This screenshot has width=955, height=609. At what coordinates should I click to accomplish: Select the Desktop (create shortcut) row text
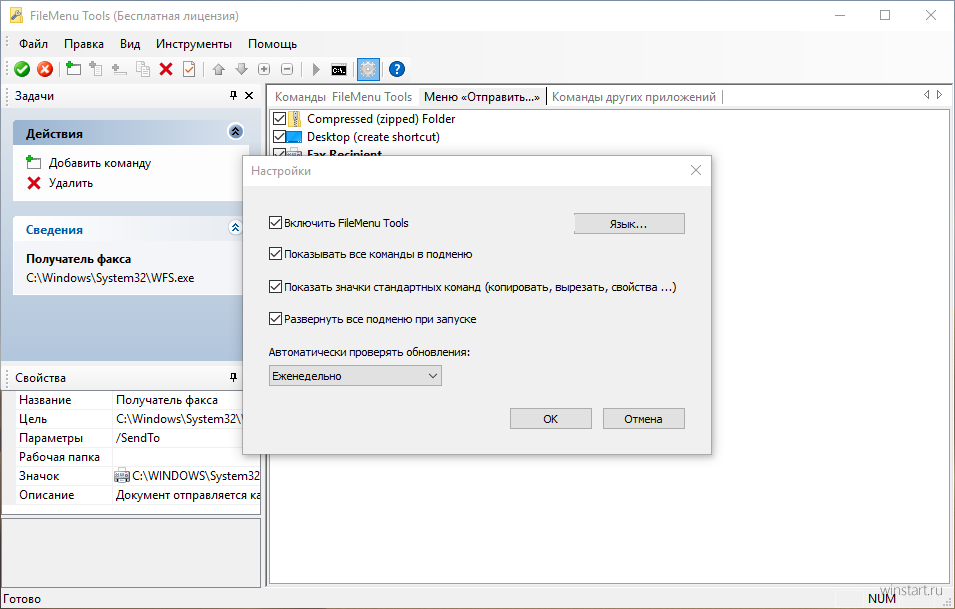[373, 137]
